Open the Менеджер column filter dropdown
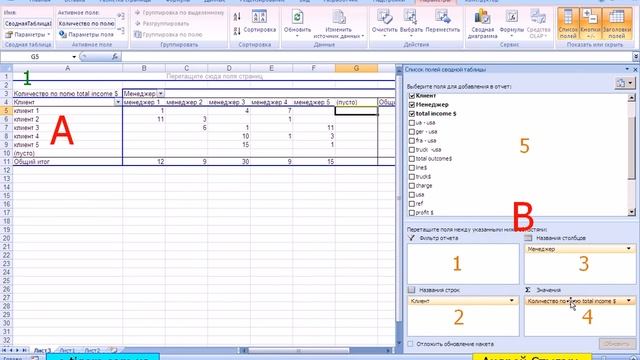This screenshot has width=640, height=360. 160,94
